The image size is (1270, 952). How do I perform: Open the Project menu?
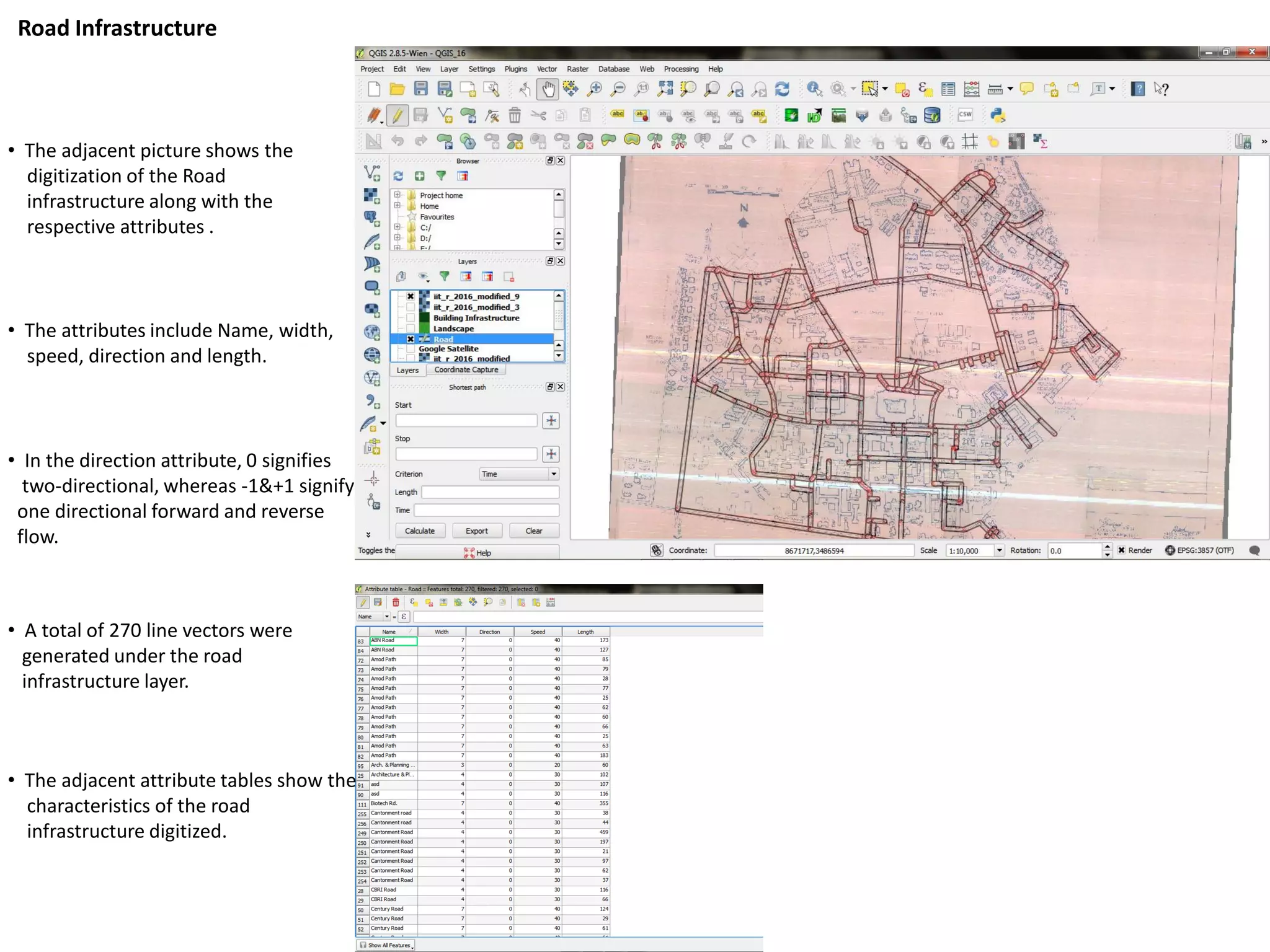tap(372, 69)
